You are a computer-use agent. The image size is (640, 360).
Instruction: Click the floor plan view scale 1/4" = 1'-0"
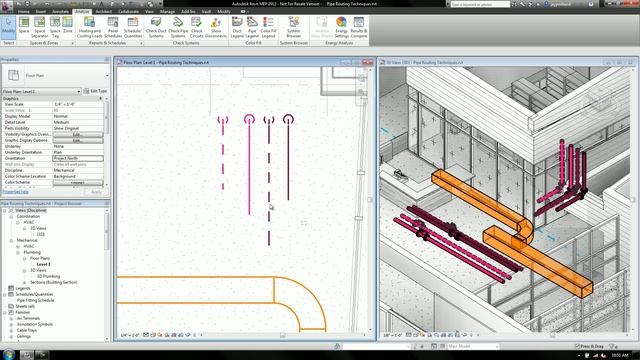click(x=130, y=335)
